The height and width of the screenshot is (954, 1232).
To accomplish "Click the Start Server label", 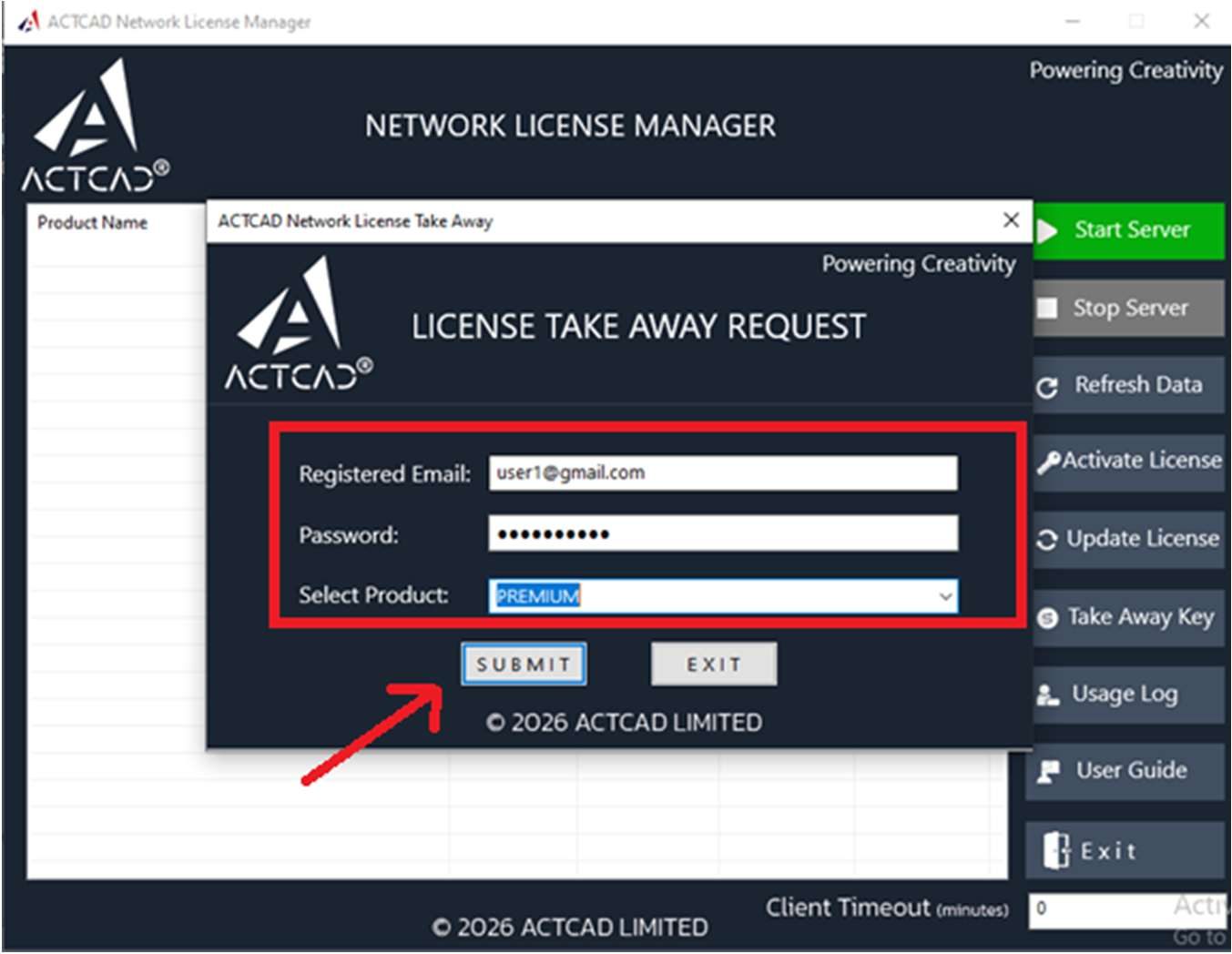I will (x=1132, y=229).
